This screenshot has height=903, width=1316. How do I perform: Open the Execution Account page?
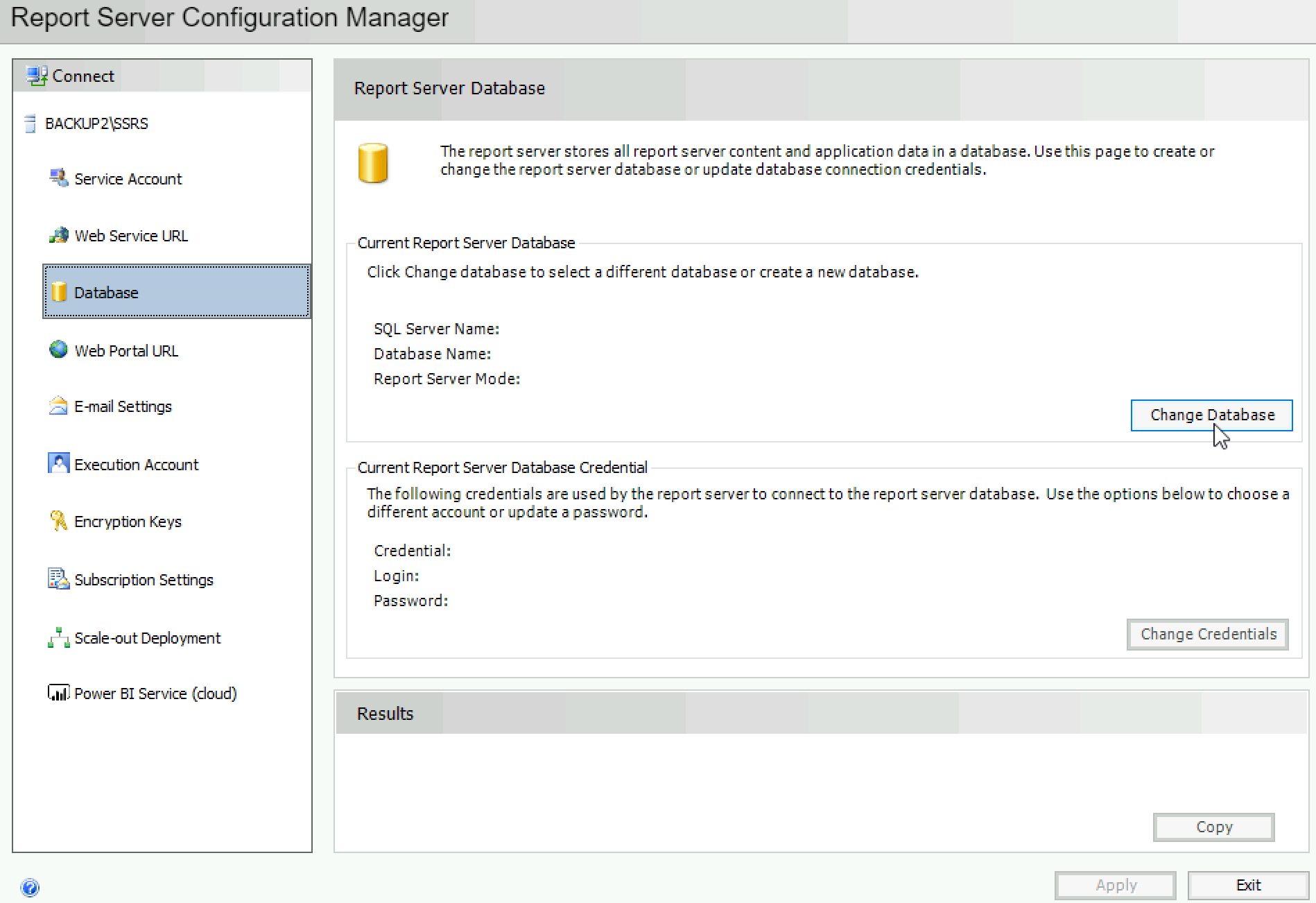click(137, 465)
